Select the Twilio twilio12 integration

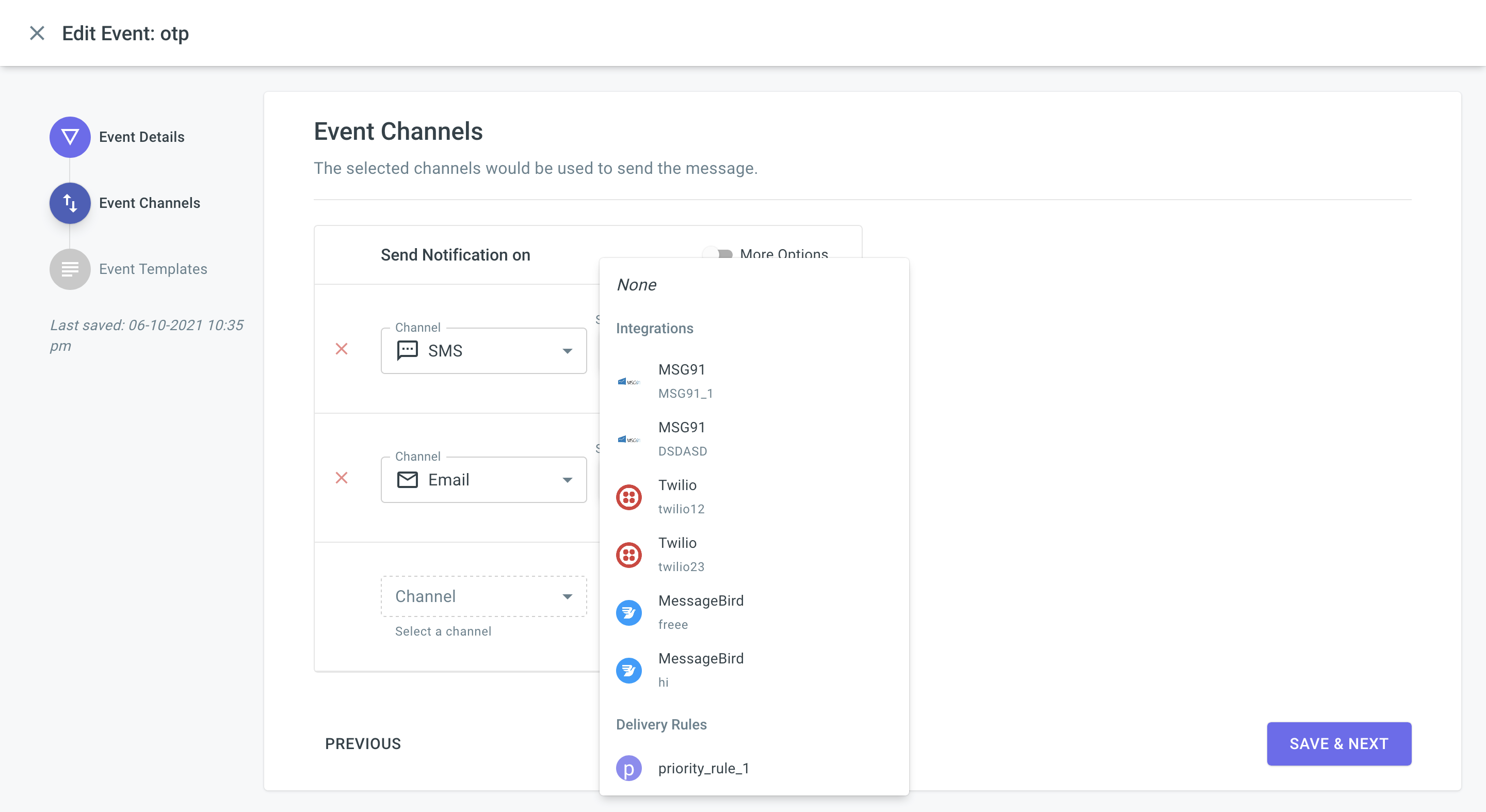681,497
